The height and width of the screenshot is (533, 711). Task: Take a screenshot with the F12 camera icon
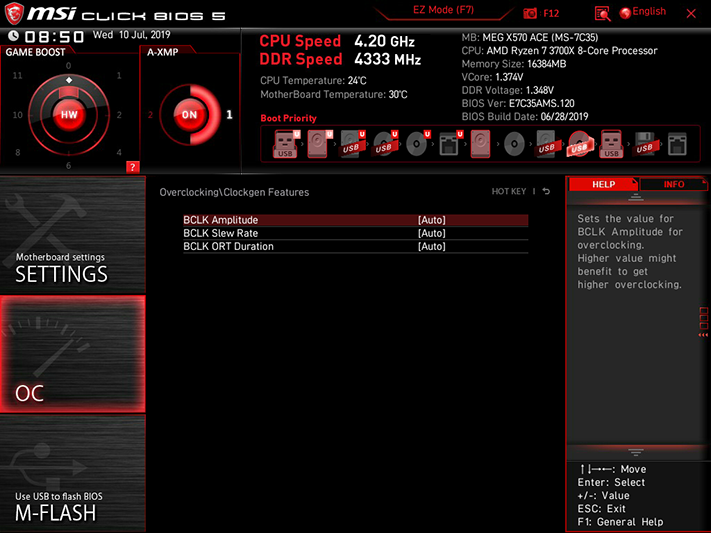pyautogui.click(x=530, y=13)
